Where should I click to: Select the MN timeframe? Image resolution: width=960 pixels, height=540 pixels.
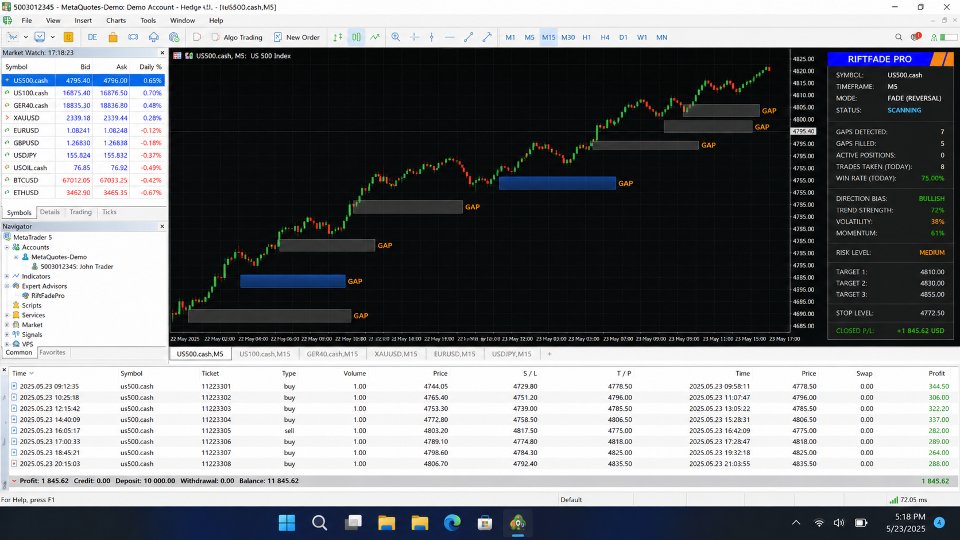662,37
